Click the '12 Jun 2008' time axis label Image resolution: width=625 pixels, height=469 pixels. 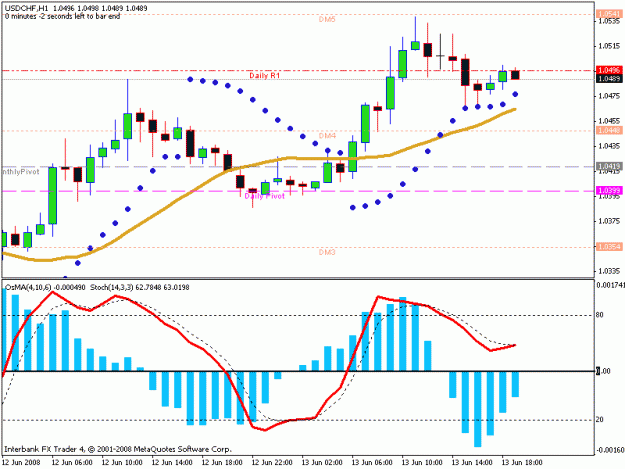(x=21, y=463)
